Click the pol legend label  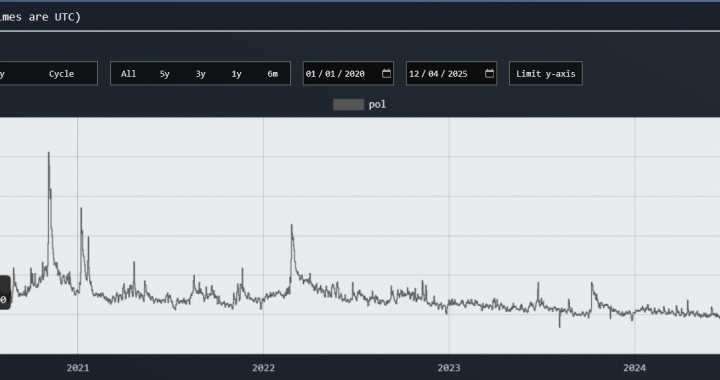[x=377, y=105]
